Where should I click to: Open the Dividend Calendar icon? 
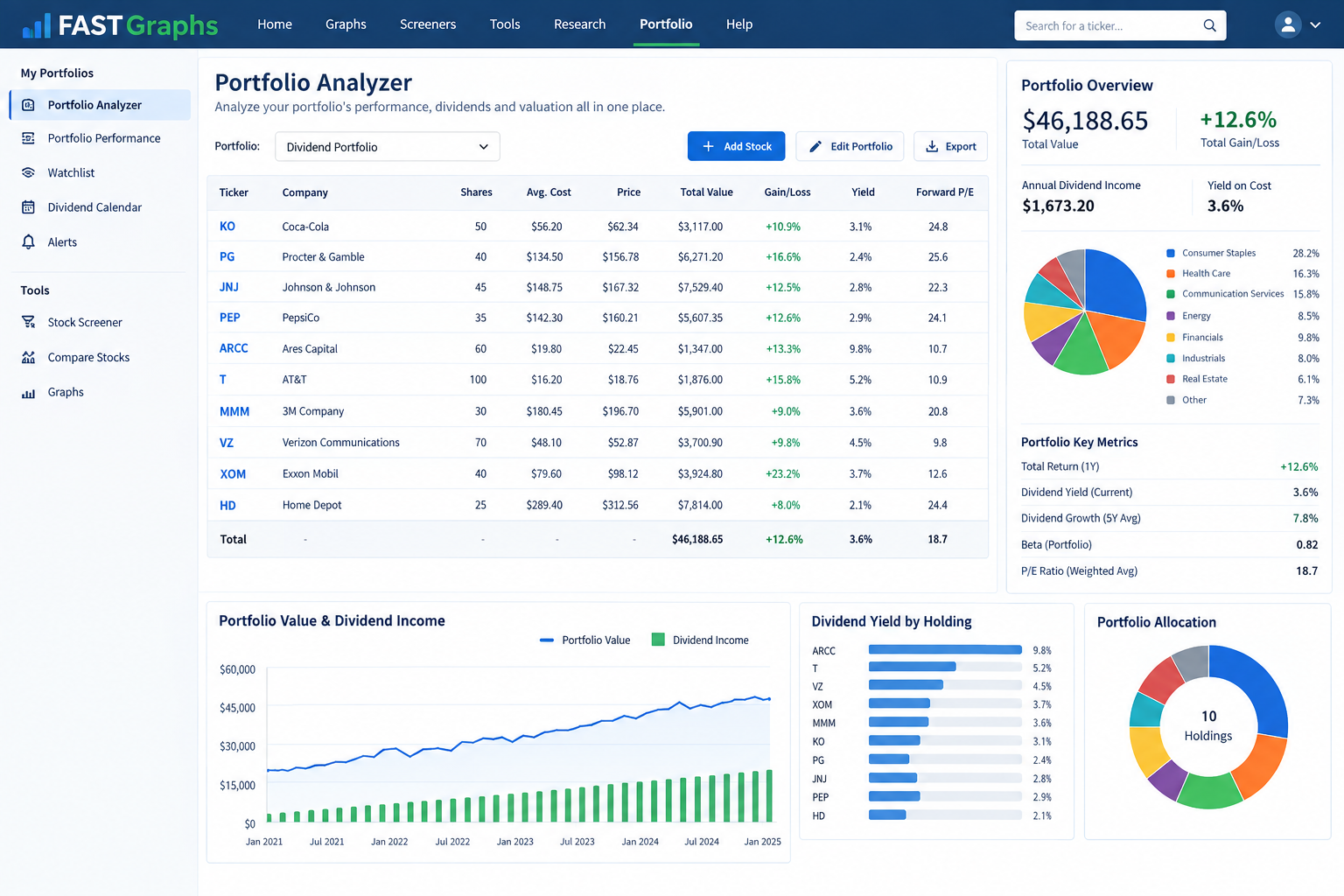pos(28,207)
